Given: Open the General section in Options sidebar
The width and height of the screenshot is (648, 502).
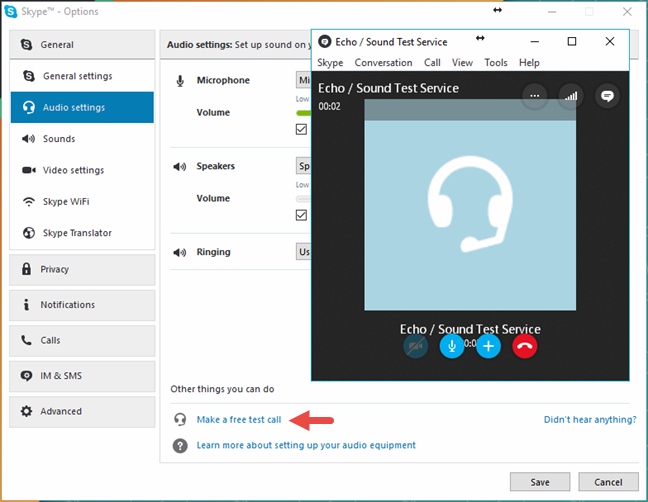Looking at the screenshot, I should (x=82, y=44).
